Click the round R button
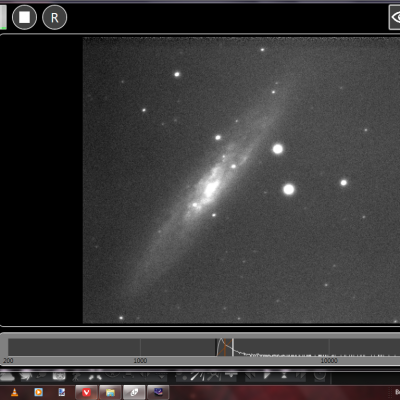 [55, 17]
